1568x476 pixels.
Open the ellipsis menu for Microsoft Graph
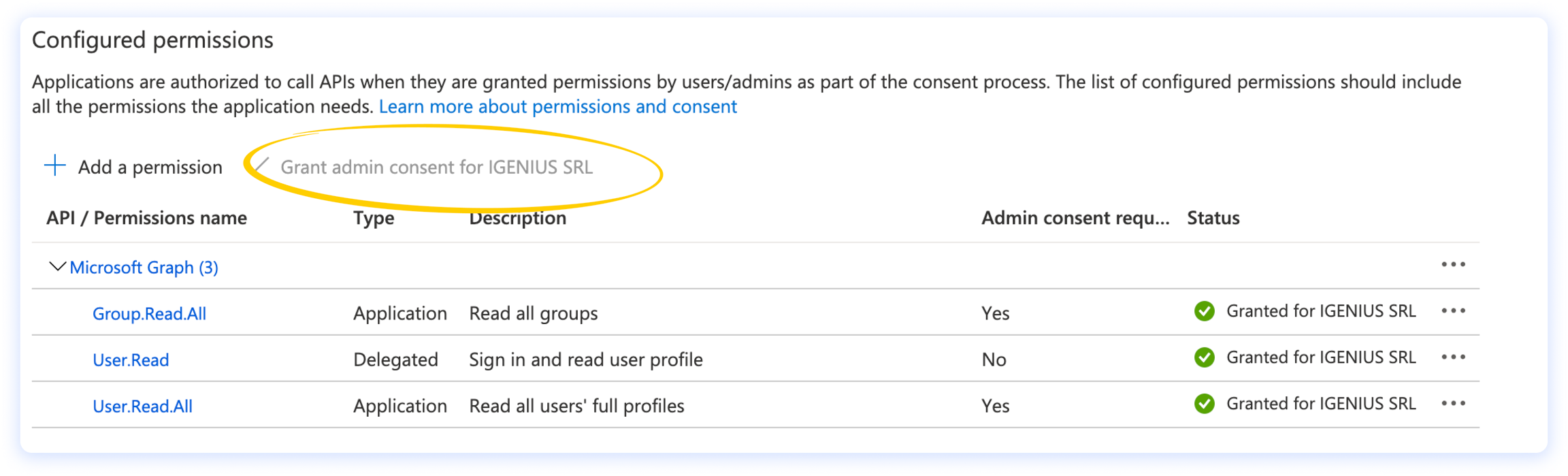point(1453,265)
